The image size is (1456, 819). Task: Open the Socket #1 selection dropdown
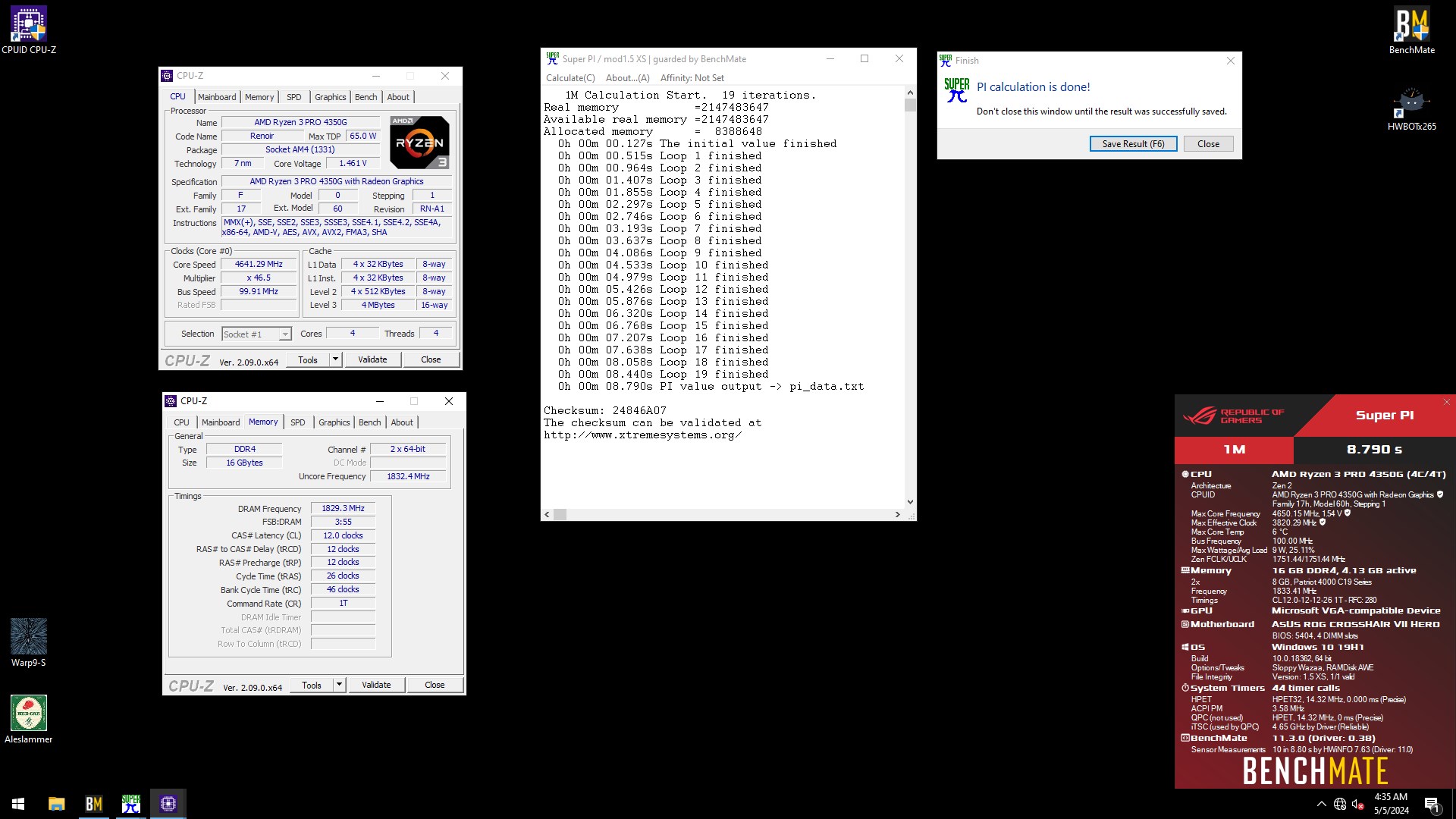coord(256,334)
